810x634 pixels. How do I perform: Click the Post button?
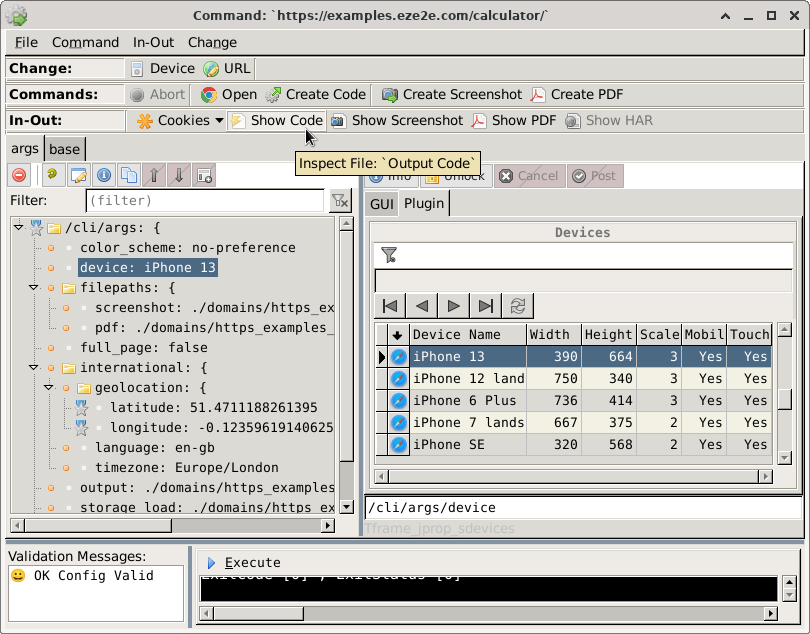(x=595, y=176)
